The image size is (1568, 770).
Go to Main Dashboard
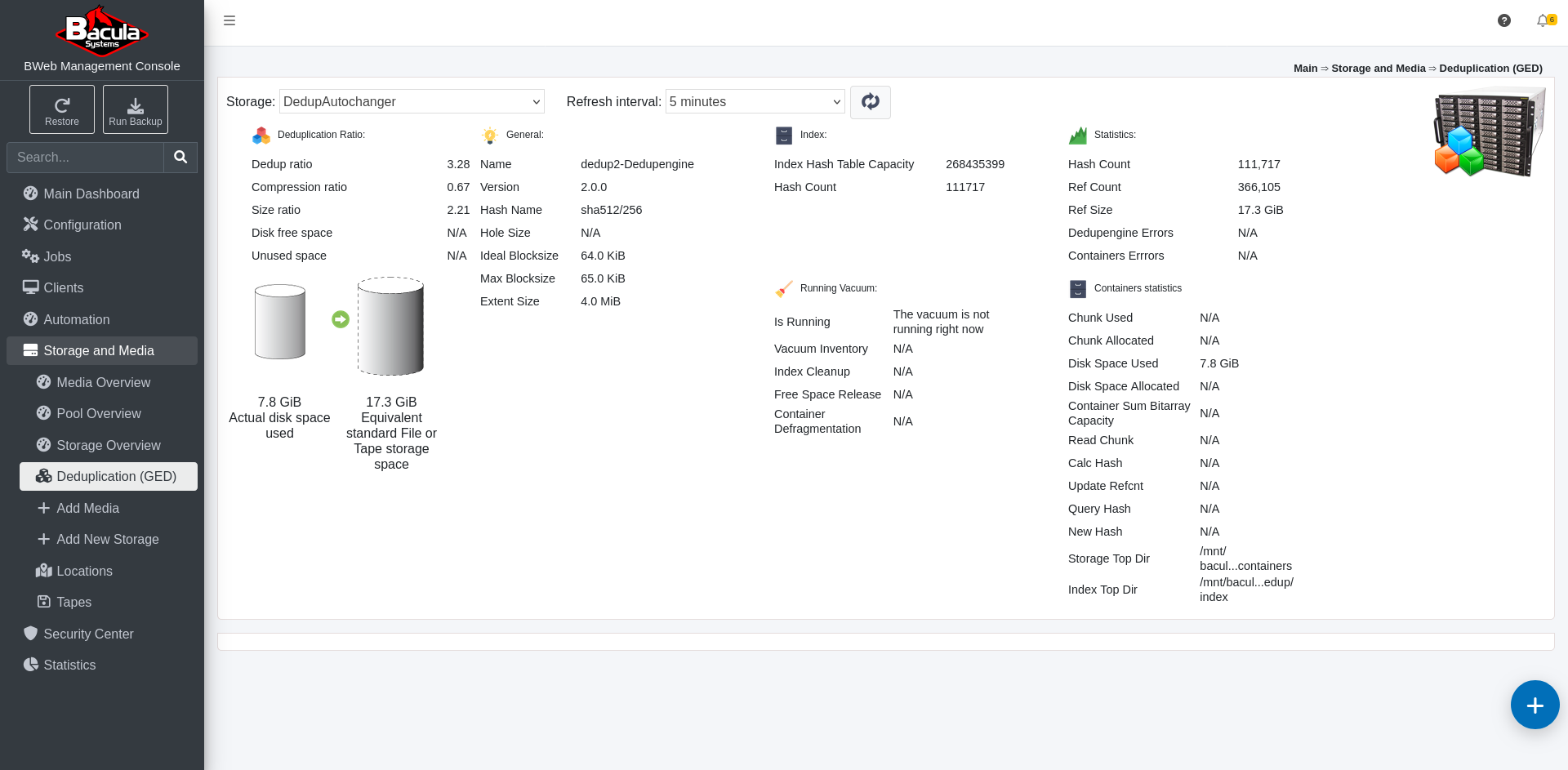point(102,194)
